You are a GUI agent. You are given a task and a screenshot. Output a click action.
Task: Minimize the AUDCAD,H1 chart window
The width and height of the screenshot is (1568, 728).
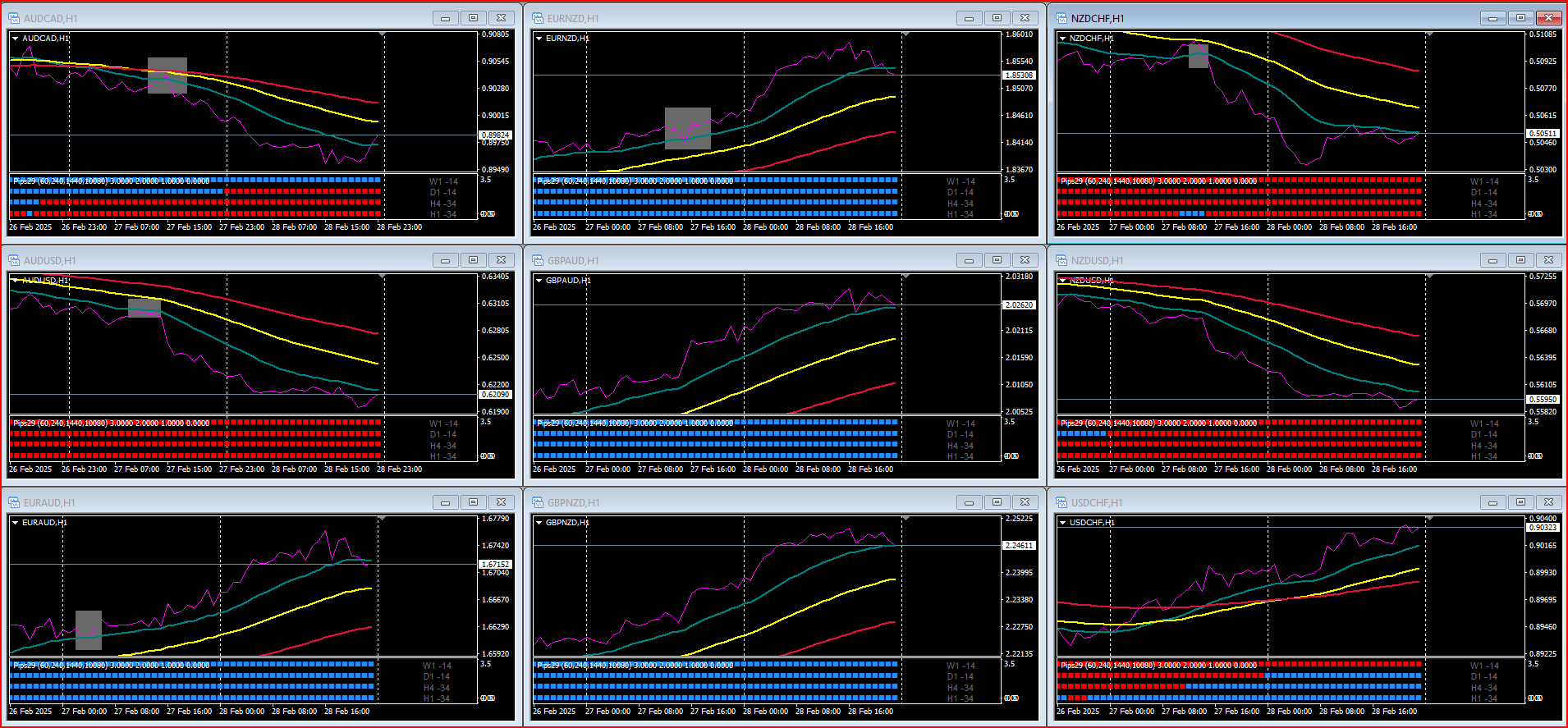[445, 18]
